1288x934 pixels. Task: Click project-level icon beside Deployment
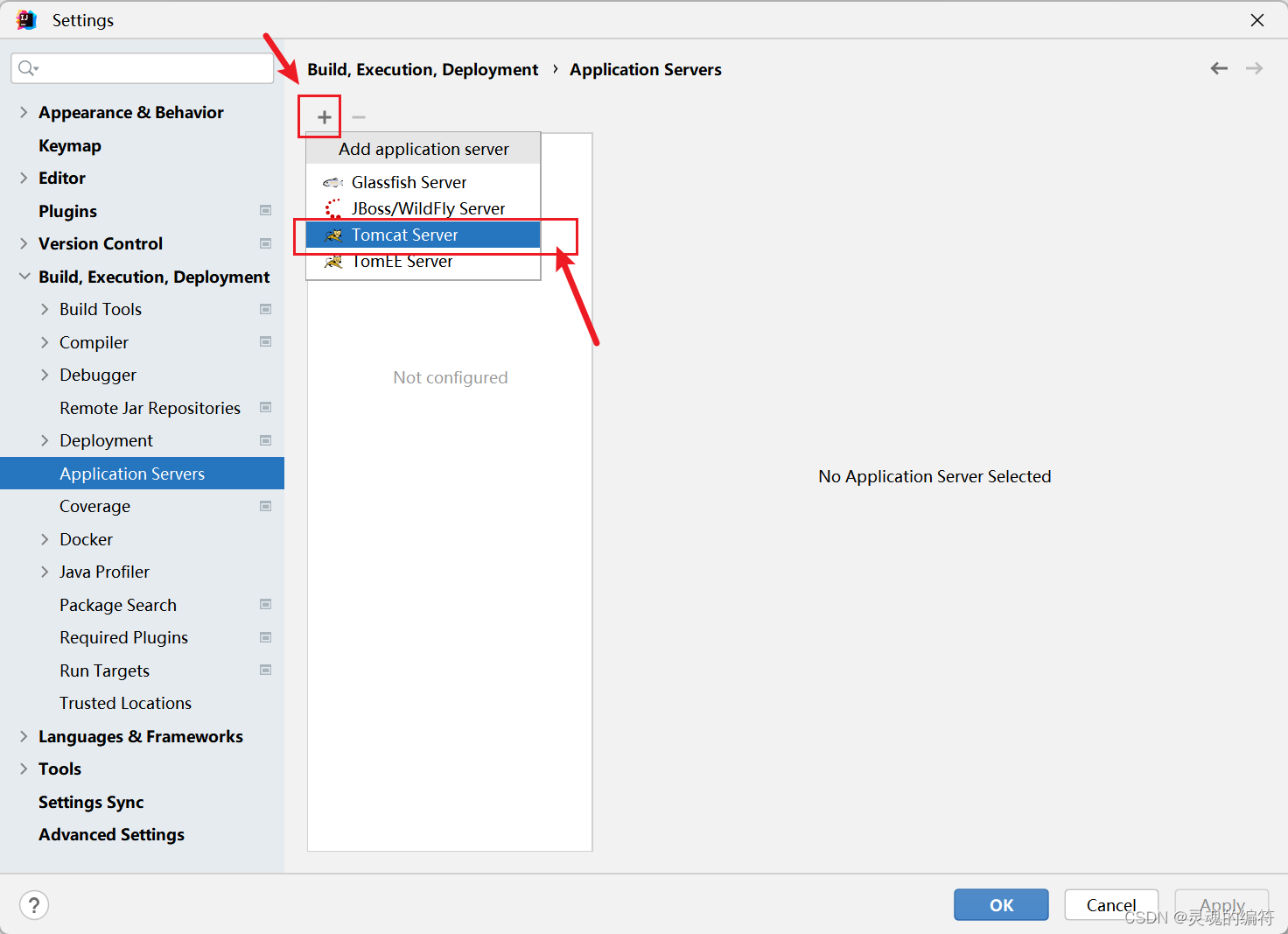(x=266, y=440)
